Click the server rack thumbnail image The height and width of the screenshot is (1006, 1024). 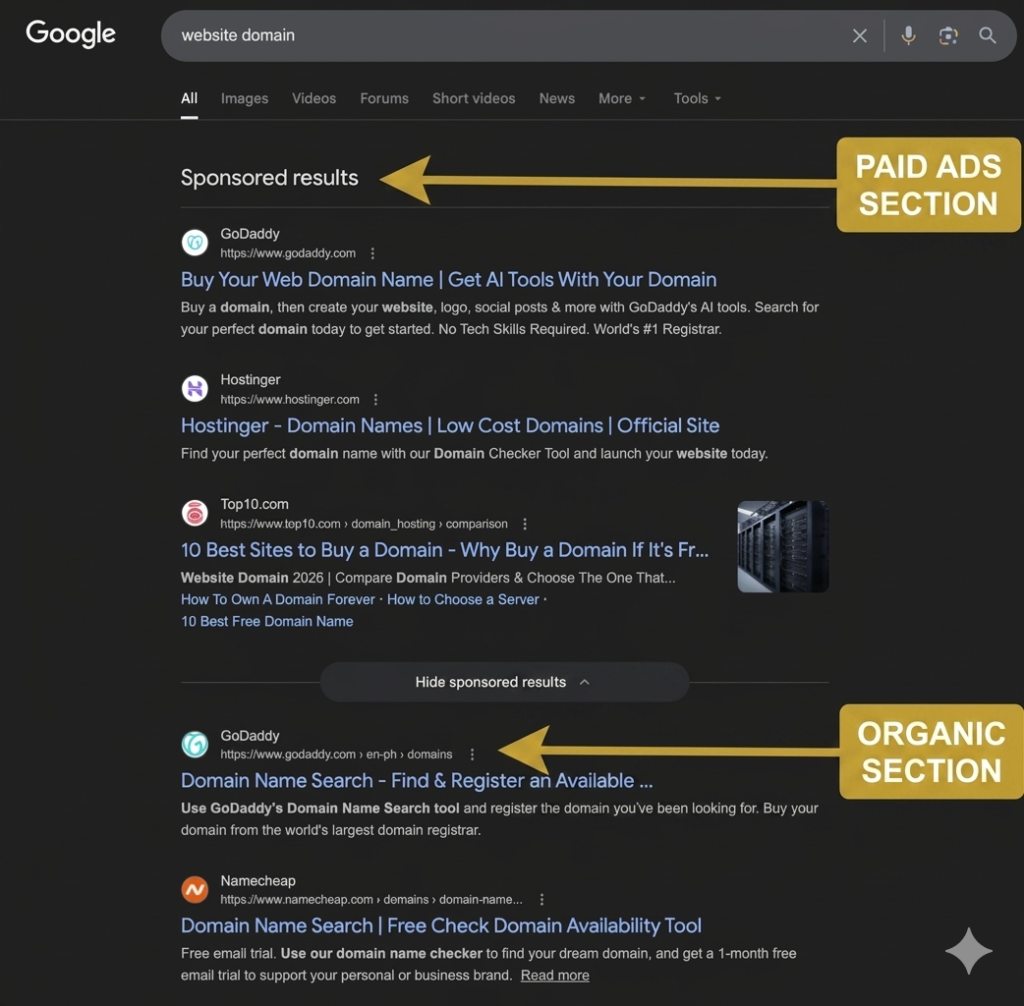coord(783,547)
